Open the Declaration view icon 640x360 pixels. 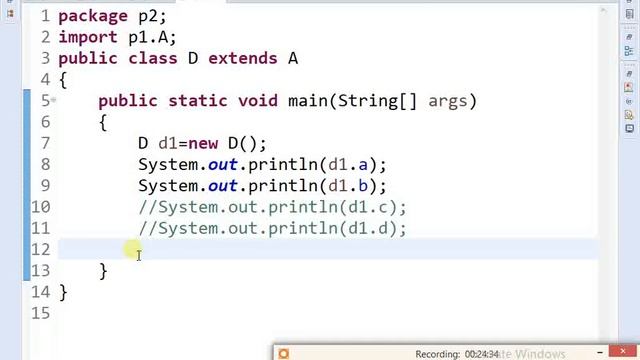(x=629, y=116)
